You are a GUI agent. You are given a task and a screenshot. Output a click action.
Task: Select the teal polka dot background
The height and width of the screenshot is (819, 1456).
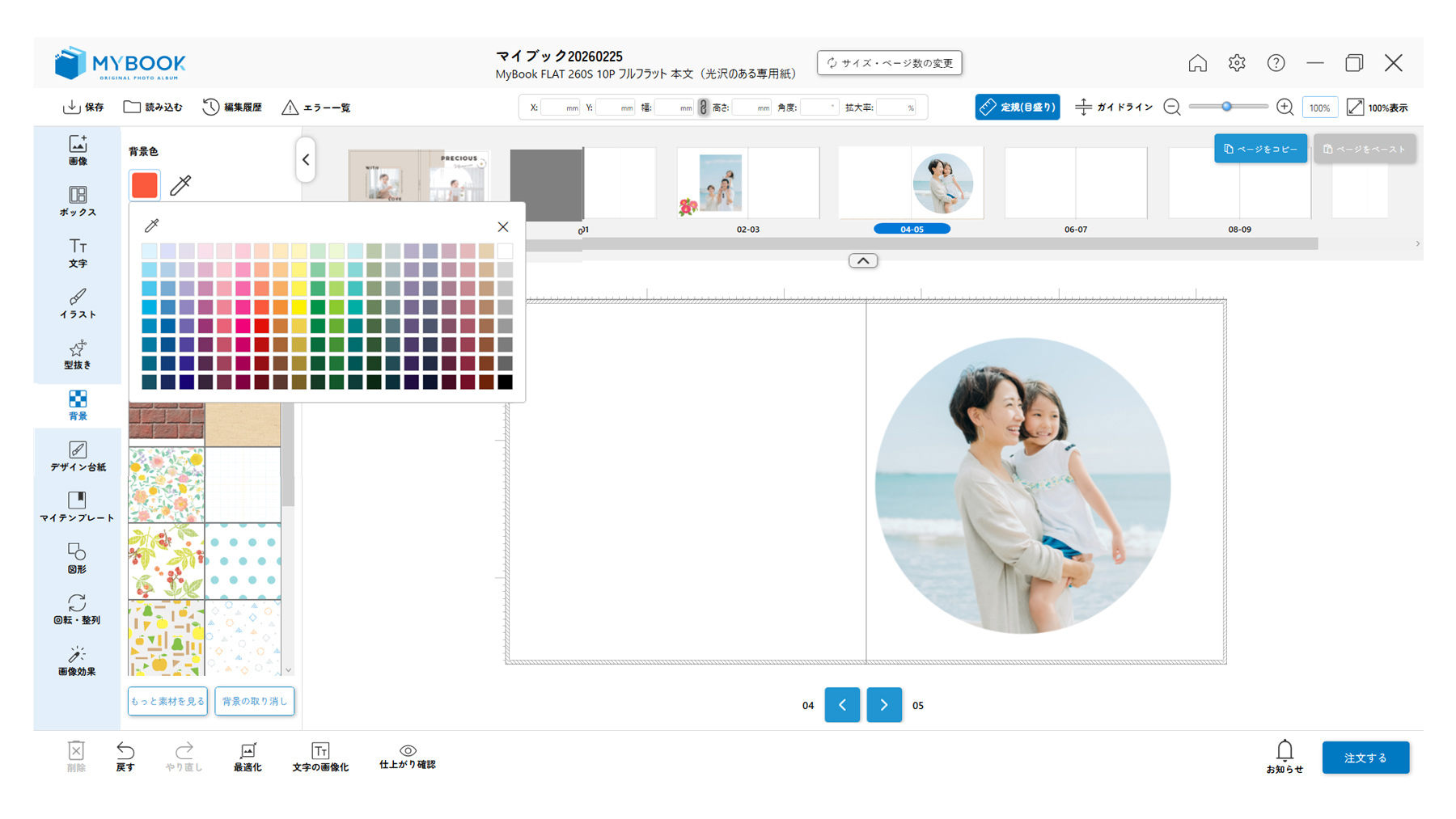(243, 561)
